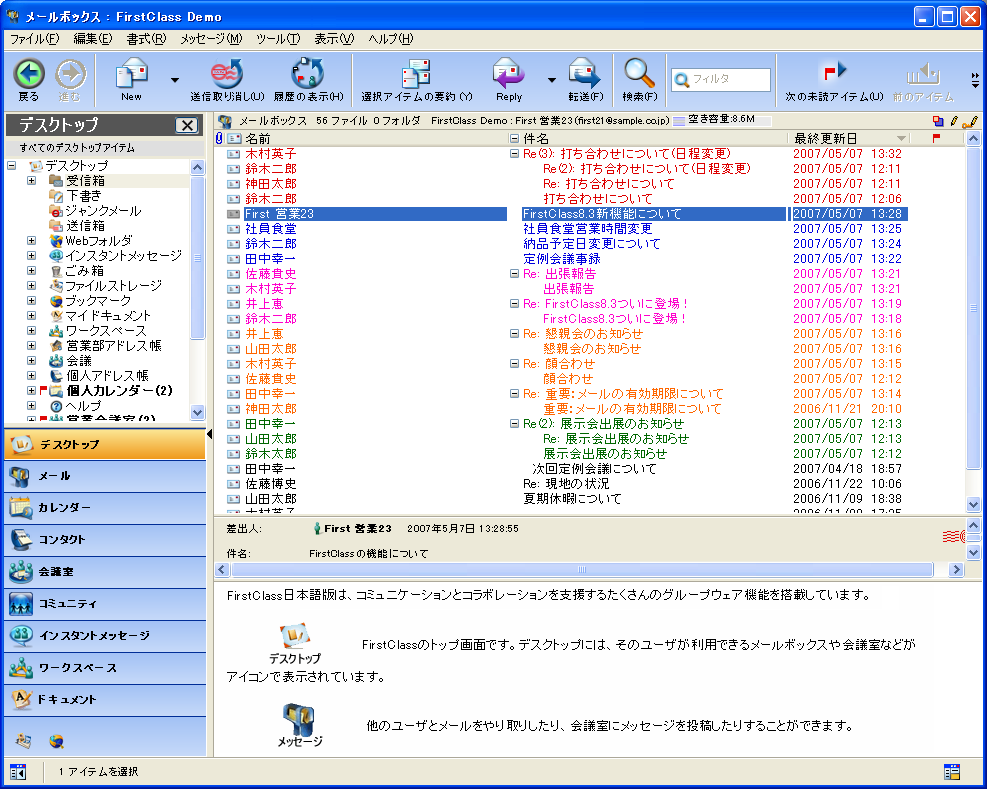
Task: Click 選択アイテムの要約 summary icon
Action: (416, 74)
